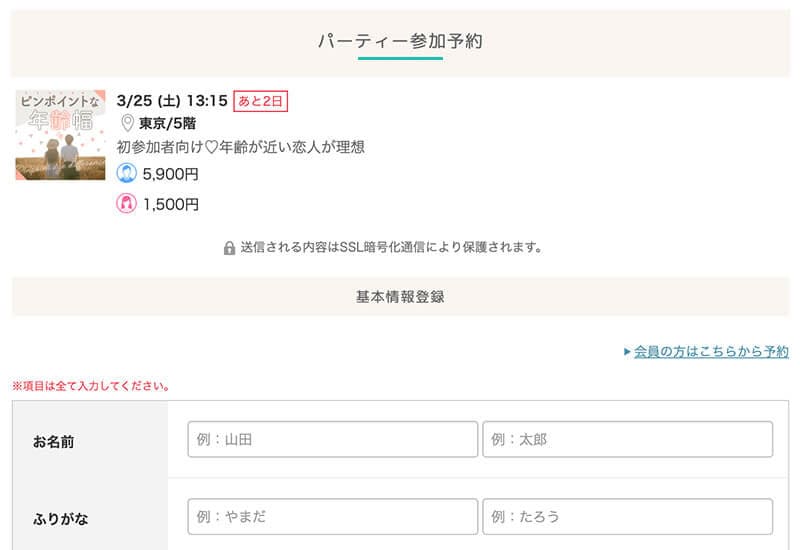
Task: Click the 基本情報登録 section header
Action: (x=400, y=297)
